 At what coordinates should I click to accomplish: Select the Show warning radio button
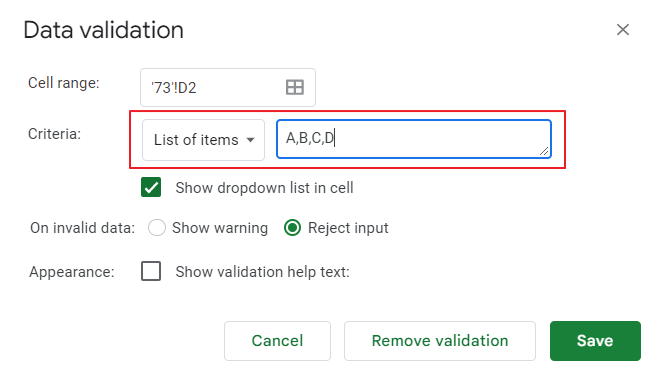point(157,228)
